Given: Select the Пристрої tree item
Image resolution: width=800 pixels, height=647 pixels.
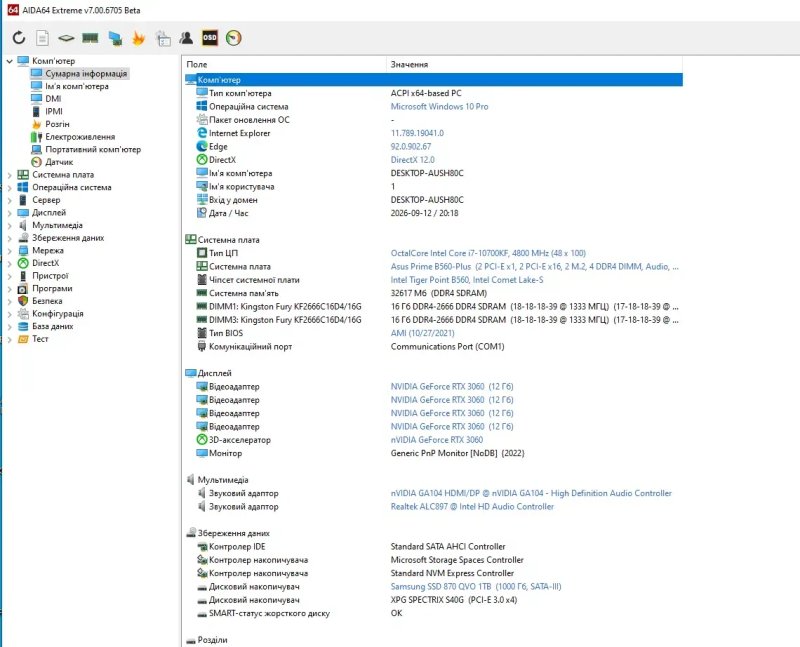Looking at the screenshot, I should [50, 276].
